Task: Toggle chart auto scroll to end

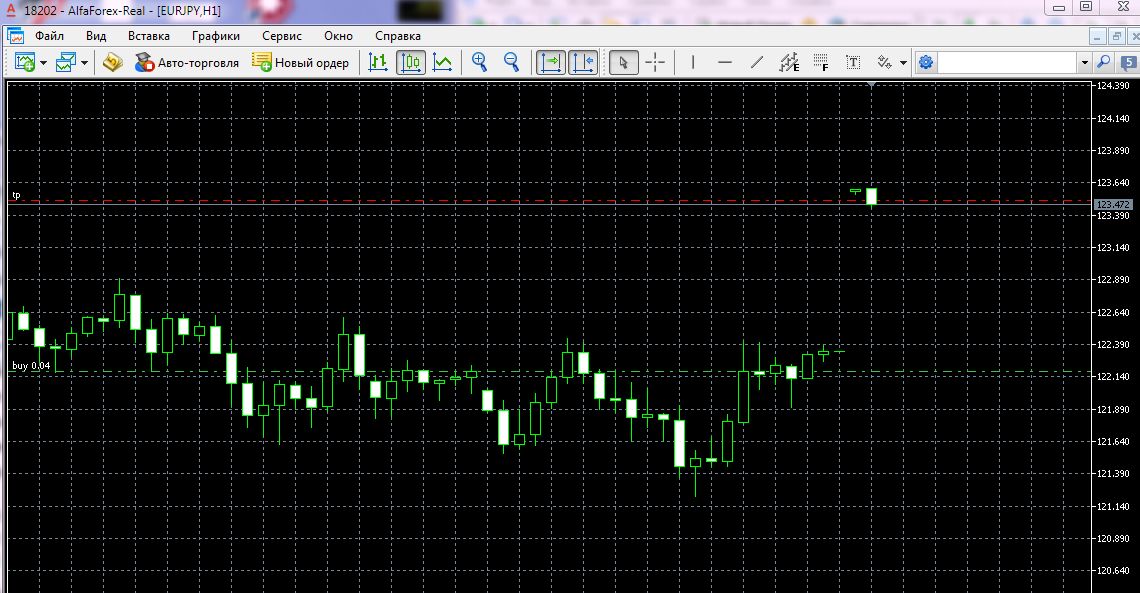Action: (x=550, y=62)
